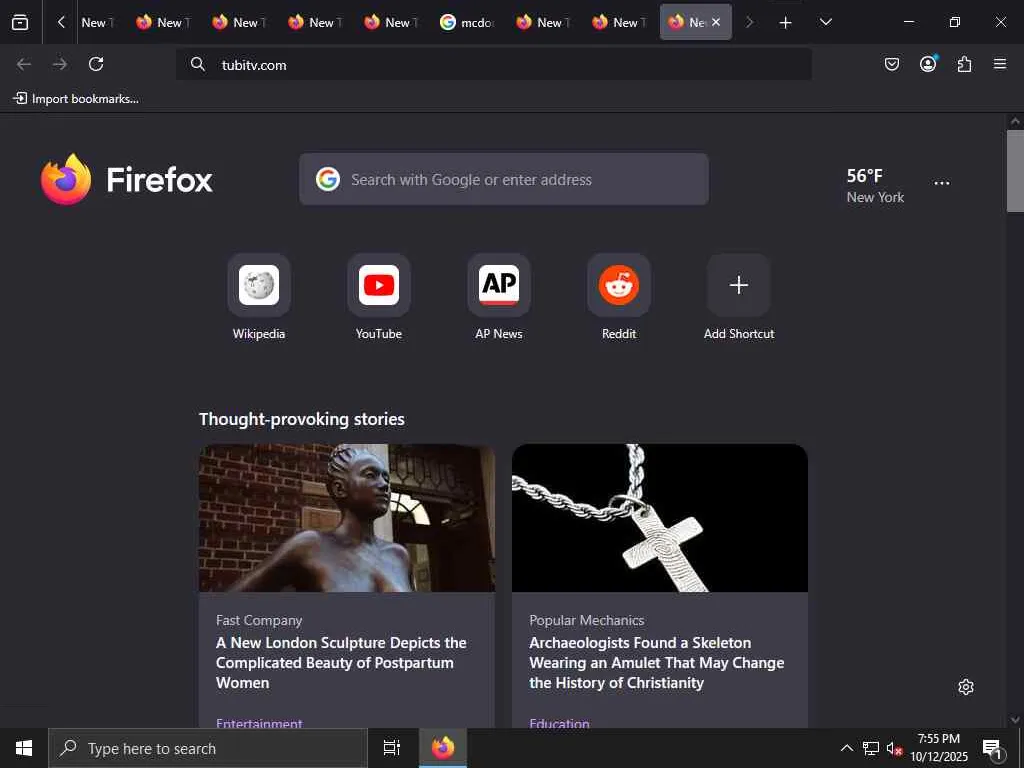Open the AP News shortcut
Viewport: 1024px width, 768px height.
499,297
